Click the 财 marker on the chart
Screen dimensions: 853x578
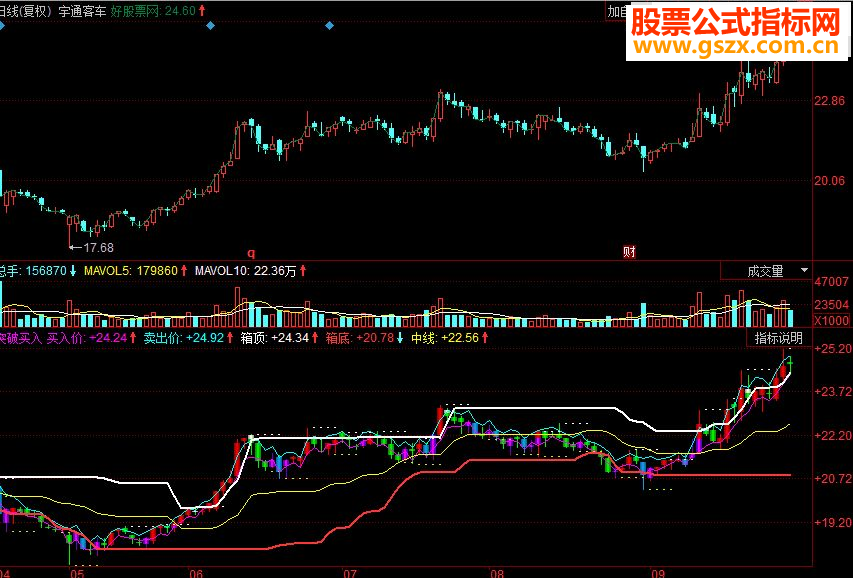(x=628, y=252)
